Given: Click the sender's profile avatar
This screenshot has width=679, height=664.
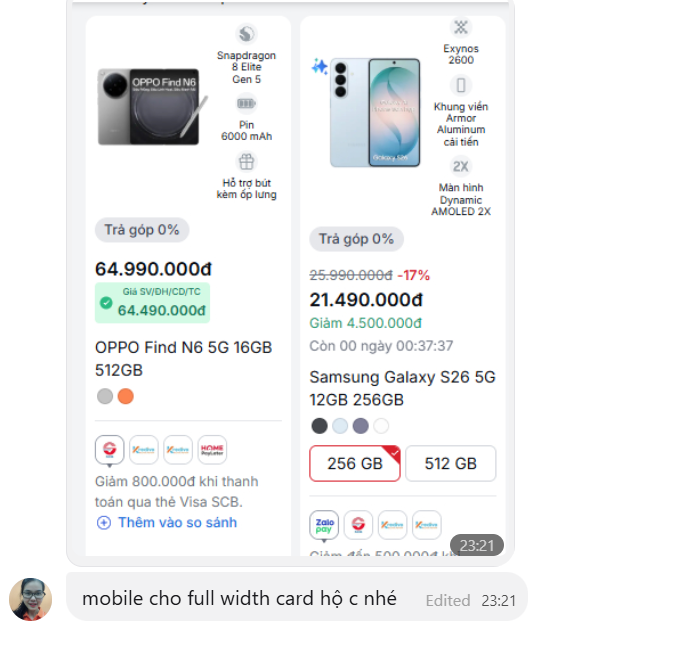Looking at the screenshot, I should (x=30, y=599).
